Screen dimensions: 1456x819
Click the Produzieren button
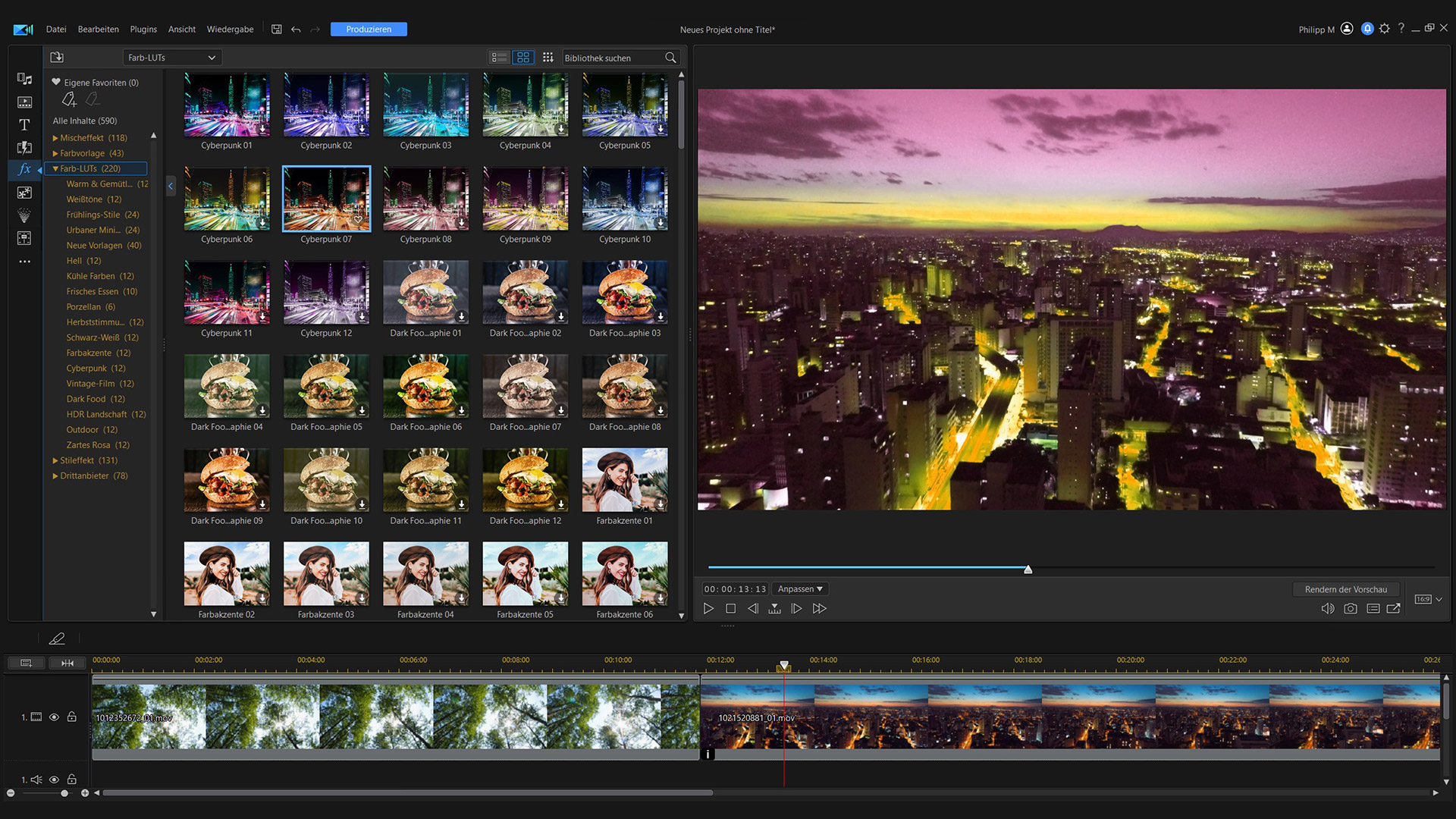coord(369,30)
